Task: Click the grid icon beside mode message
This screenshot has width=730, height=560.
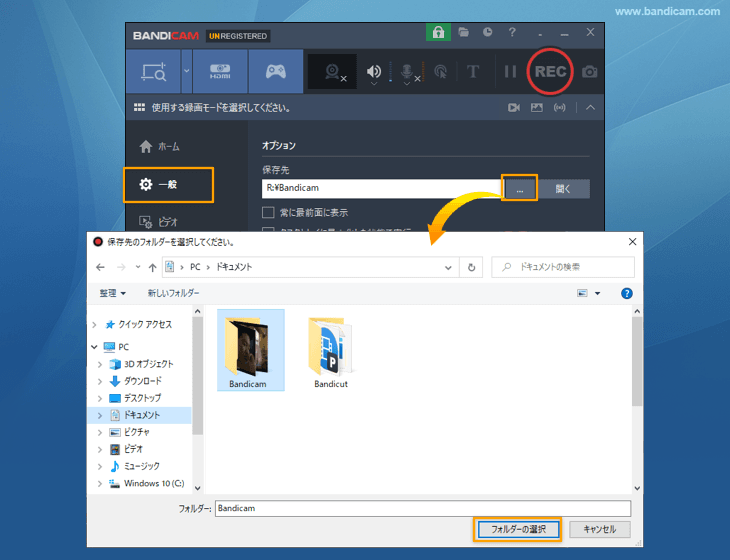Action: (139, 108)
